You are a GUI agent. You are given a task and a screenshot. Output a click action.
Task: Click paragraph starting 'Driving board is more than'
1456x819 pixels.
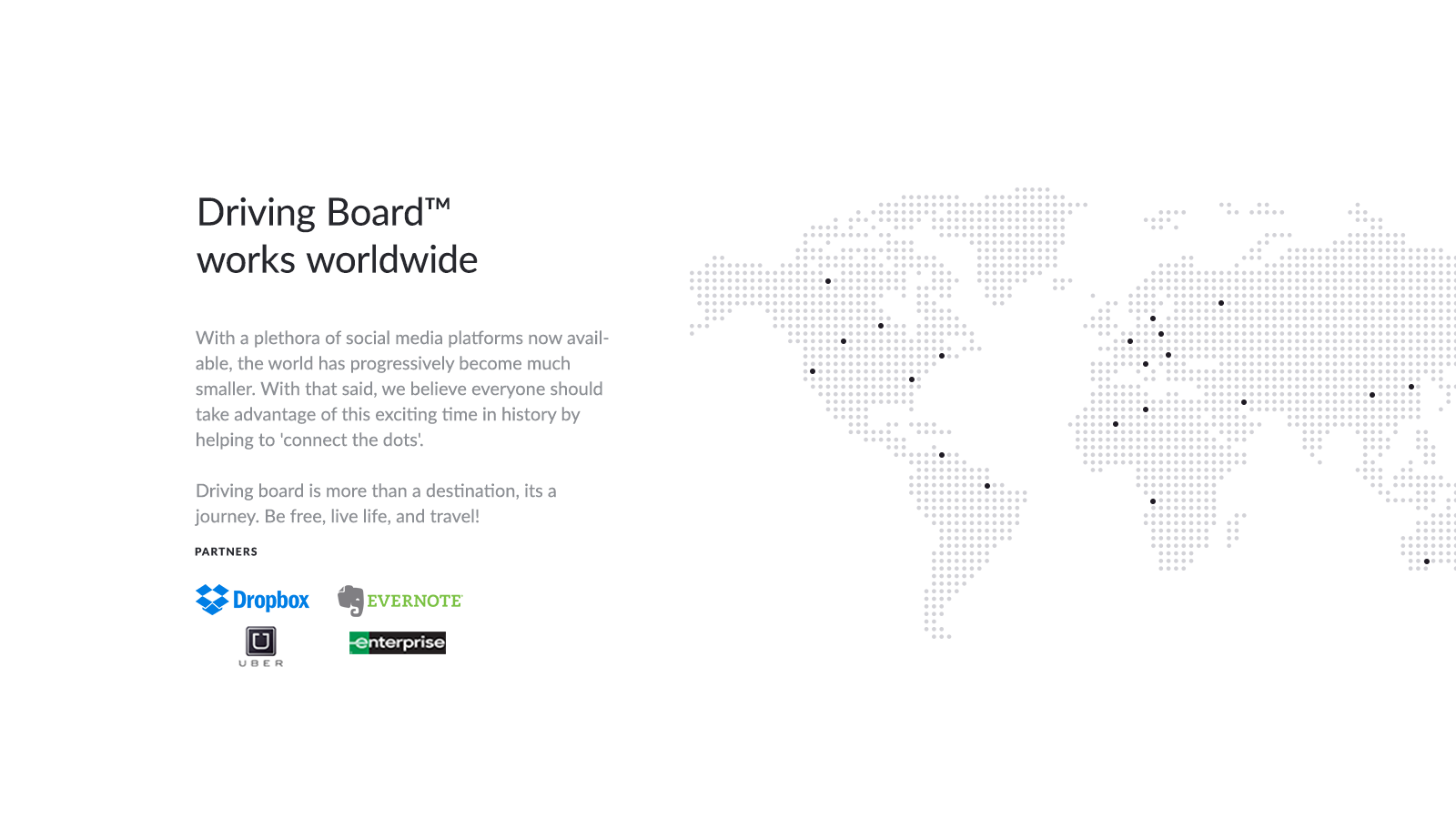pyautogui.click(x=376, y=503)
